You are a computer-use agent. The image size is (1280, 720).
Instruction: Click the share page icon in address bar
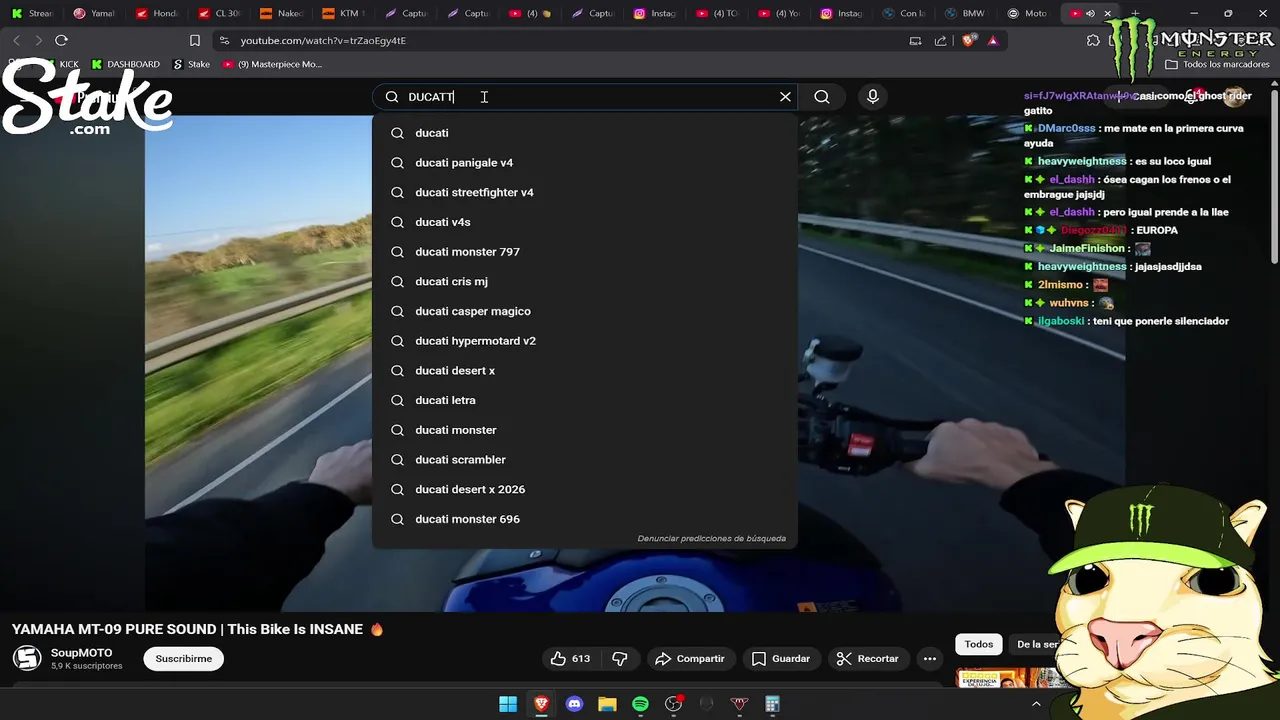940,40
